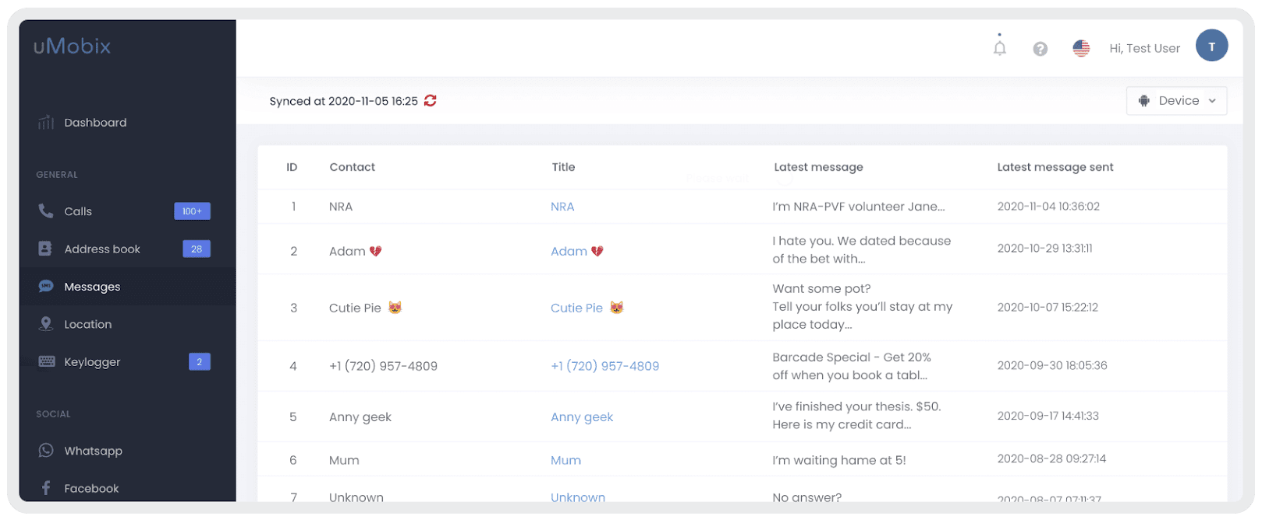Refresh sync with the red arrows icon

(x=430, y=101)
